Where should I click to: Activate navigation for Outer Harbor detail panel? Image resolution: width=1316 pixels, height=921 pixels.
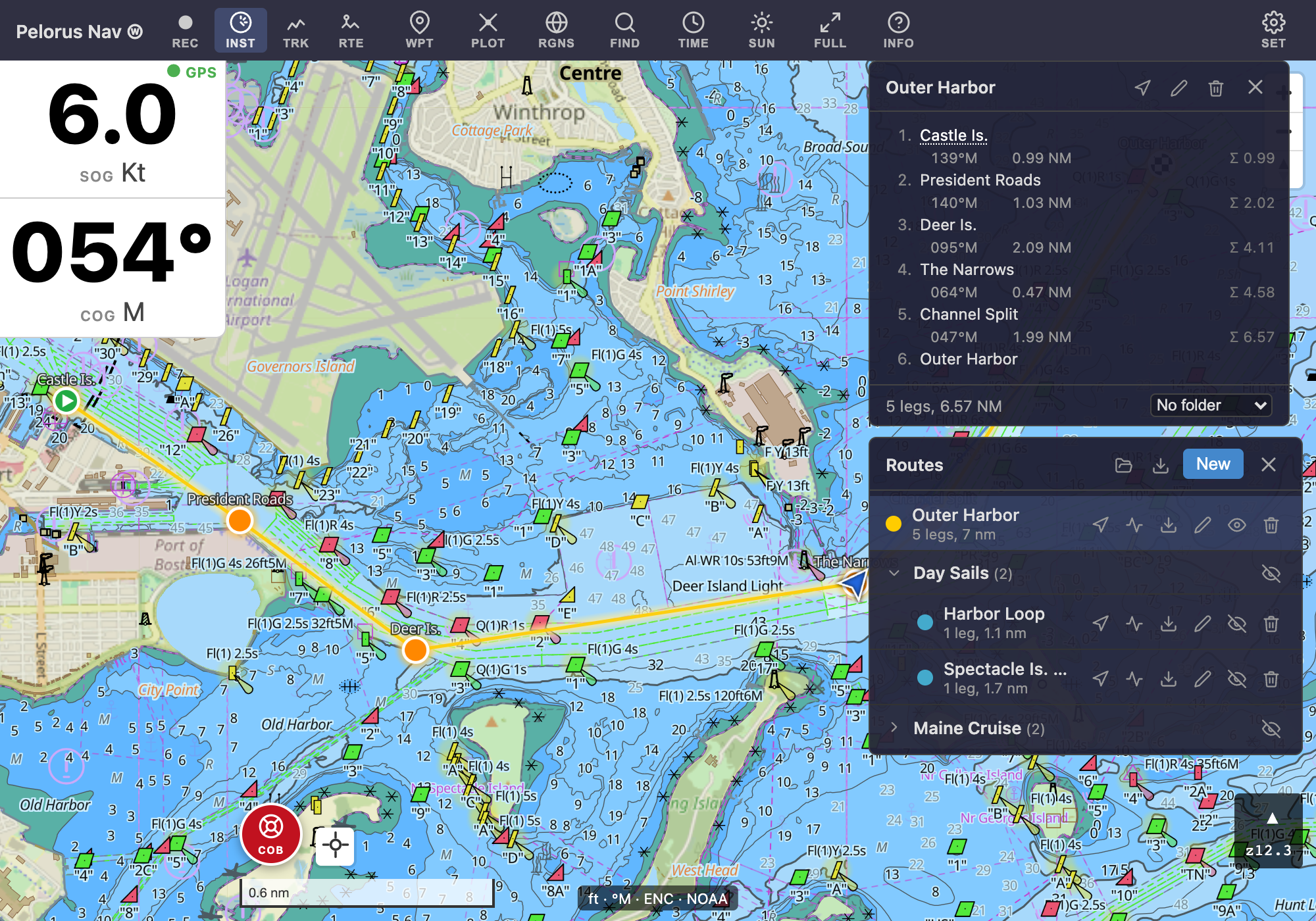tap(1142, 87)
